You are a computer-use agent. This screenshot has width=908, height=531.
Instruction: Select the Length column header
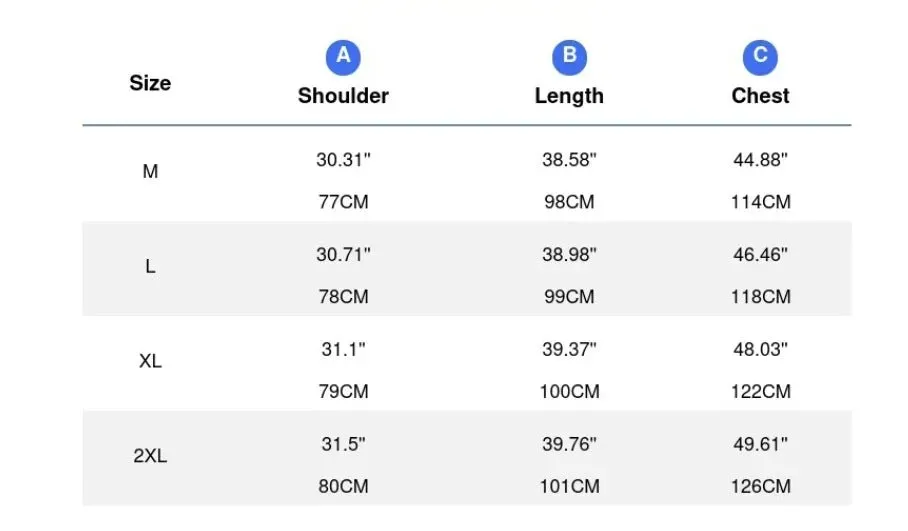569,96
